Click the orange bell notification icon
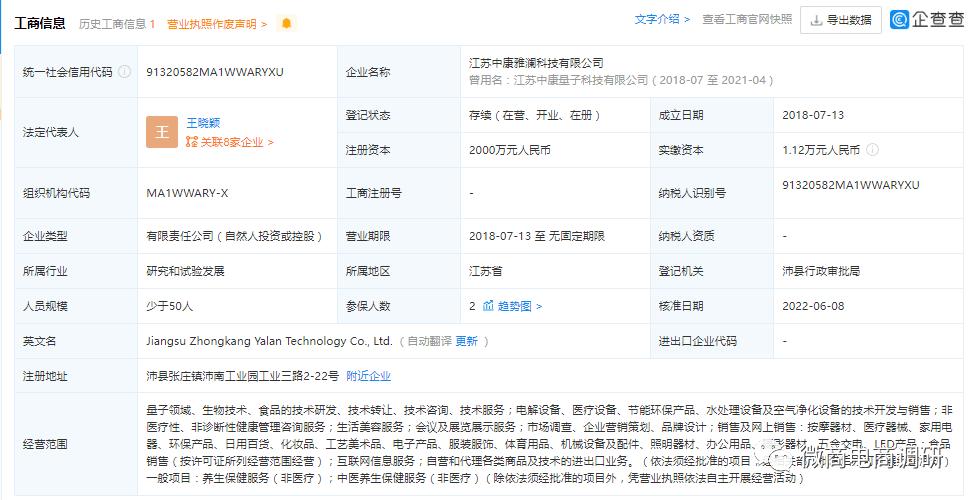Viewport: 975px width, 500px height. 287,23
